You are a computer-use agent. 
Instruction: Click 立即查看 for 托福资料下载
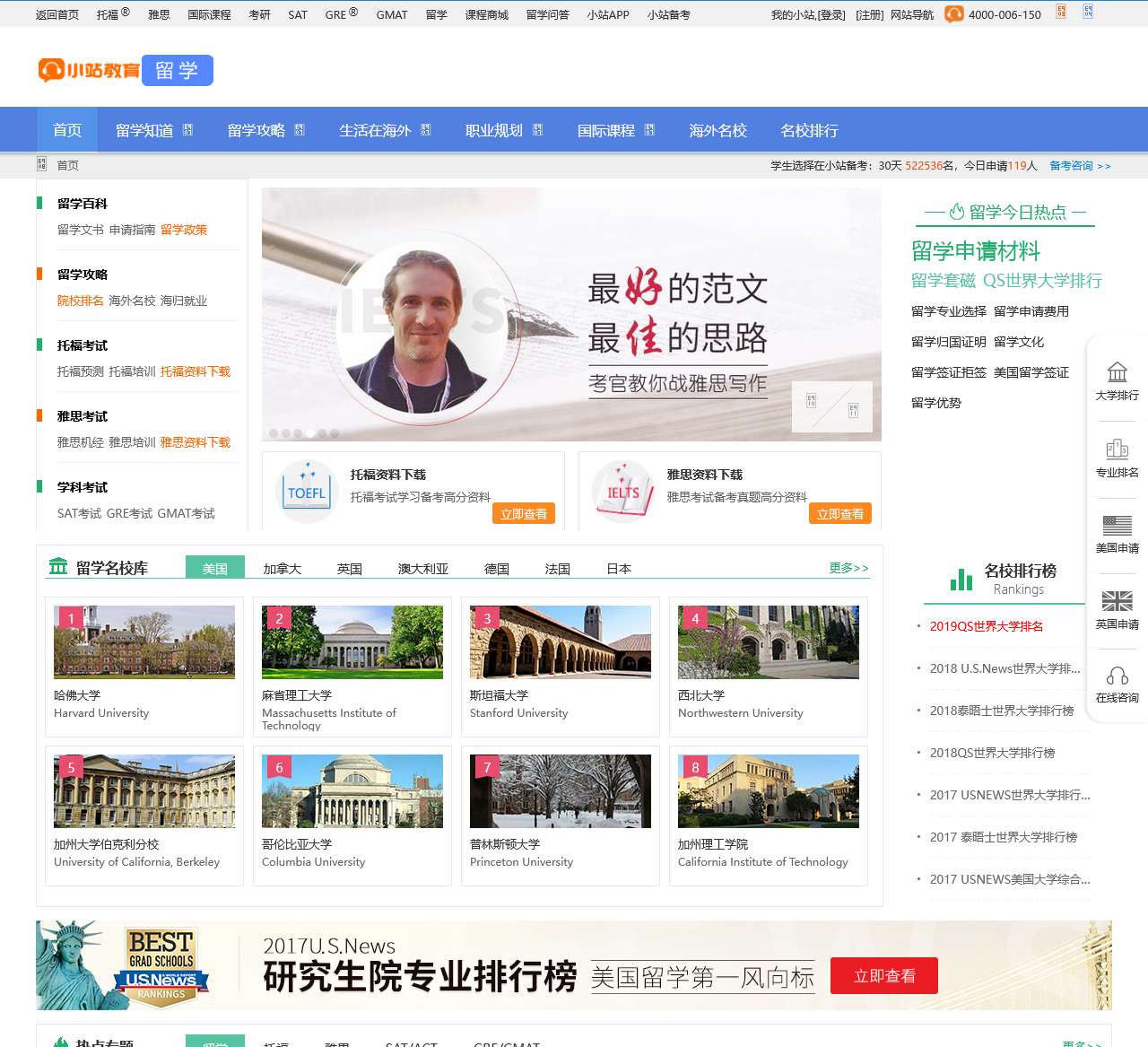tap(524, 513)
